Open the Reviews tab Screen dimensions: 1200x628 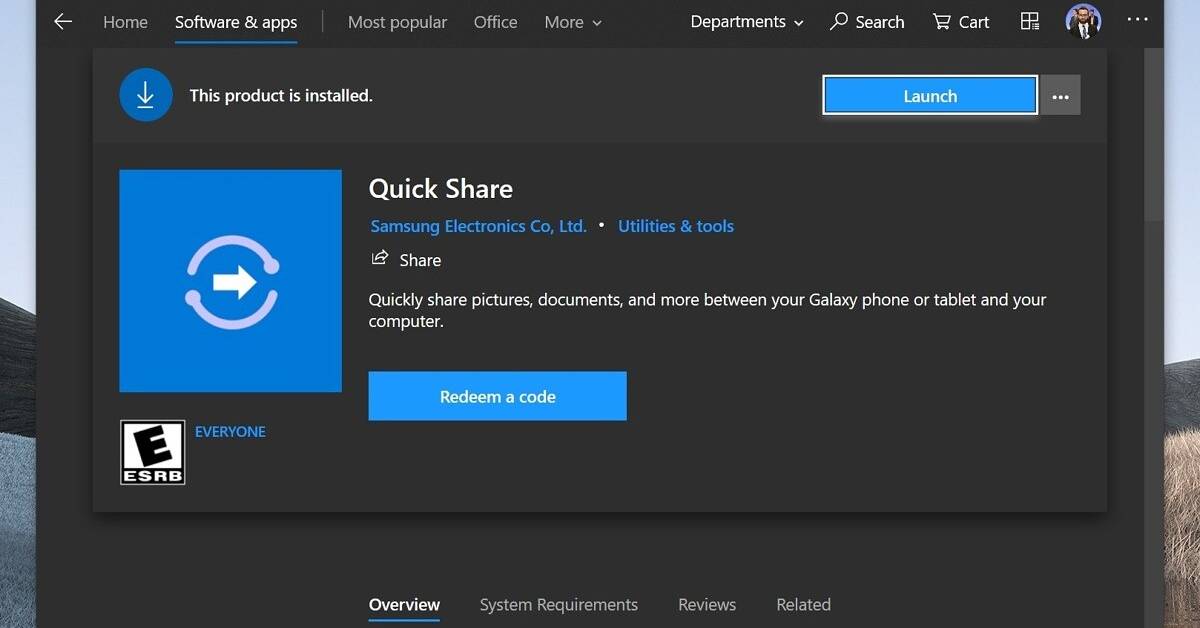tap(706, 604)
